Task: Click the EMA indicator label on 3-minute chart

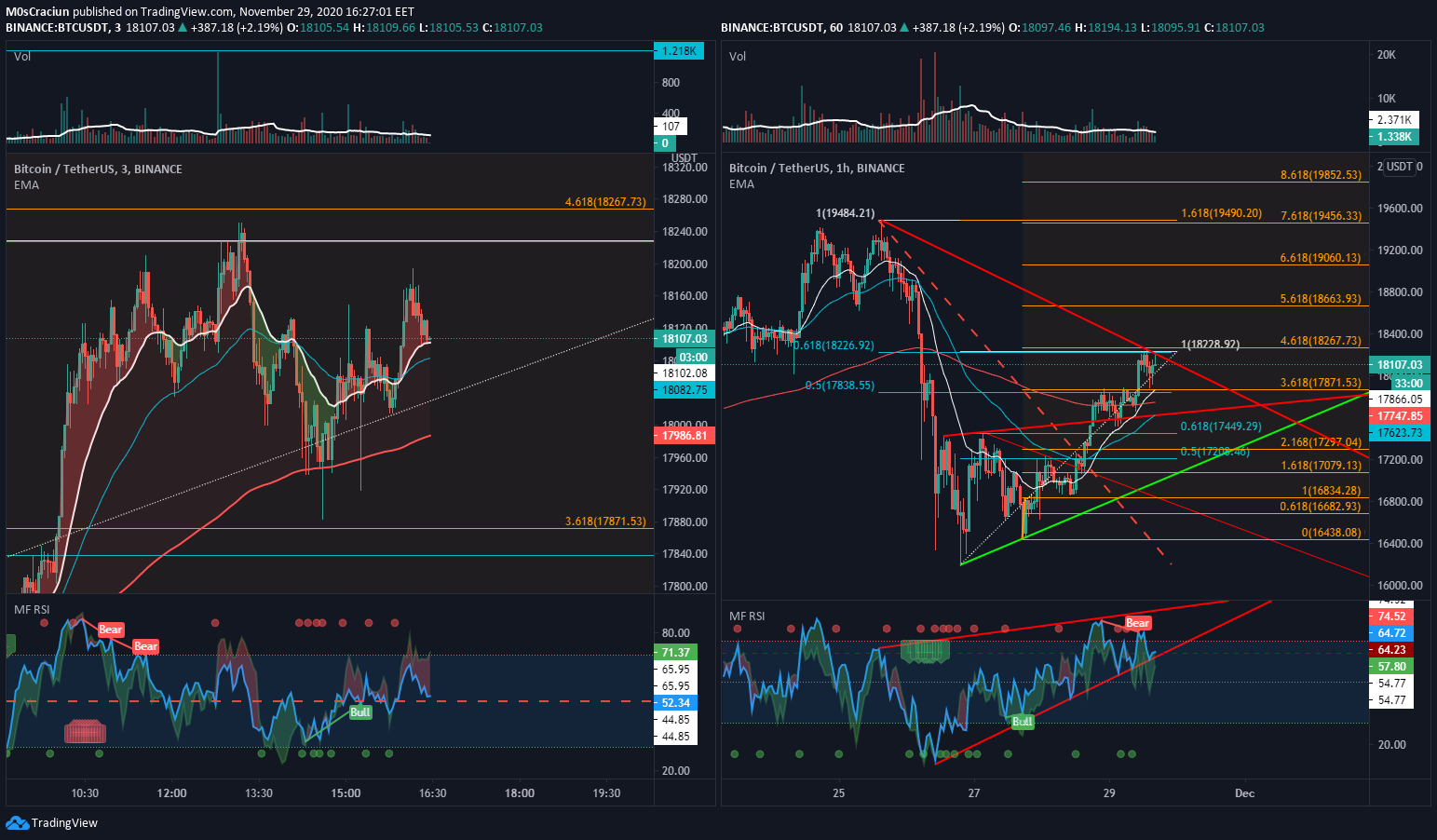Action: click(26, 184)
